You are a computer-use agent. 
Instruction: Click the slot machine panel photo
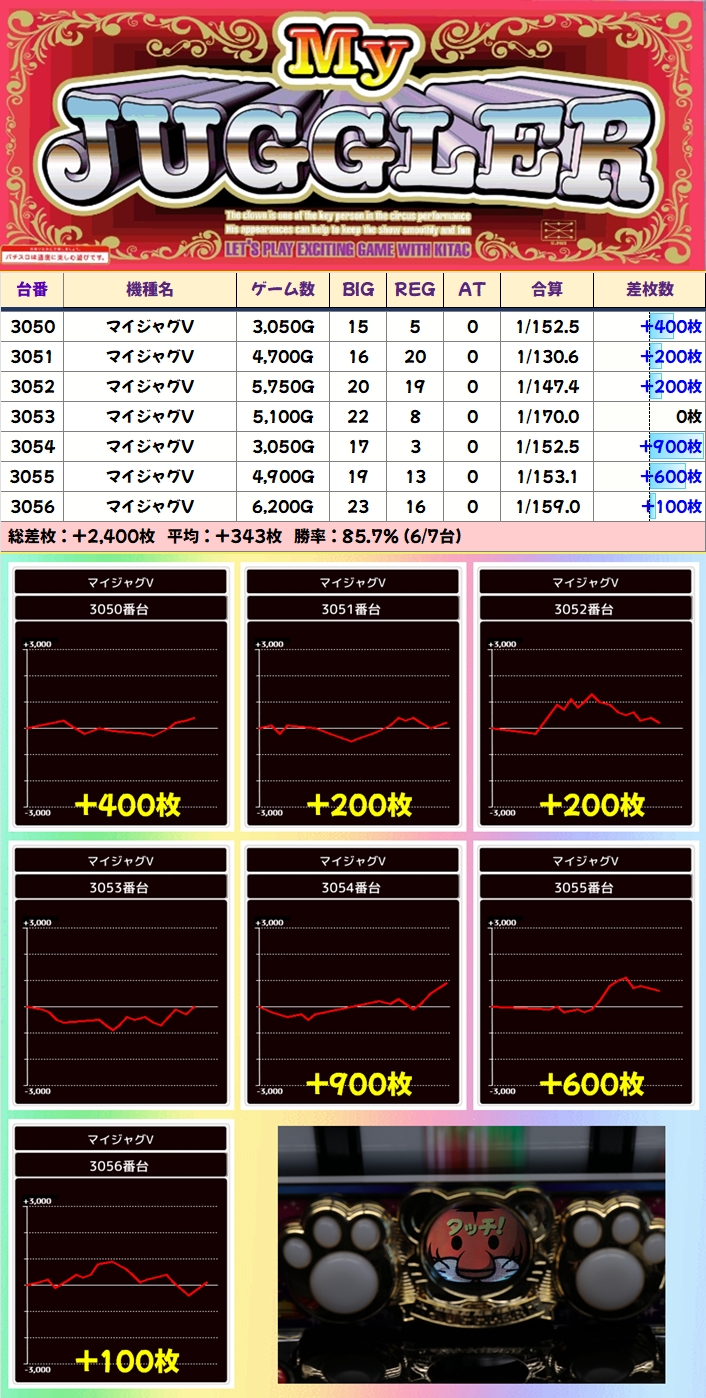pyautogui.click(x=471, y=1254)
